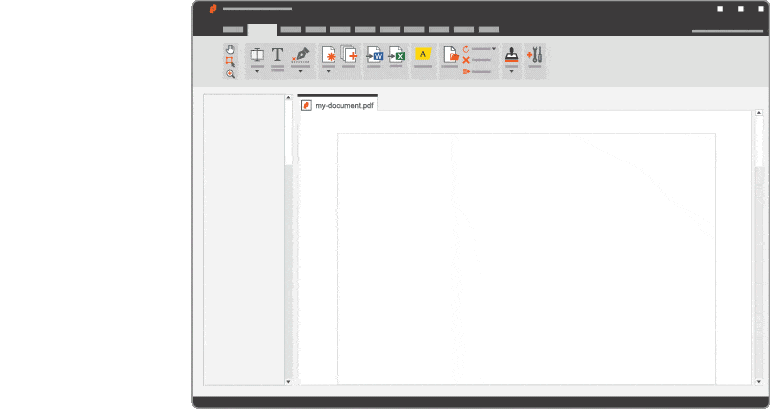Open the first ribbon tab left of active tab
The width and height of the screenshot is (770, 409).
pyautogui.click(x=233, y=29)
